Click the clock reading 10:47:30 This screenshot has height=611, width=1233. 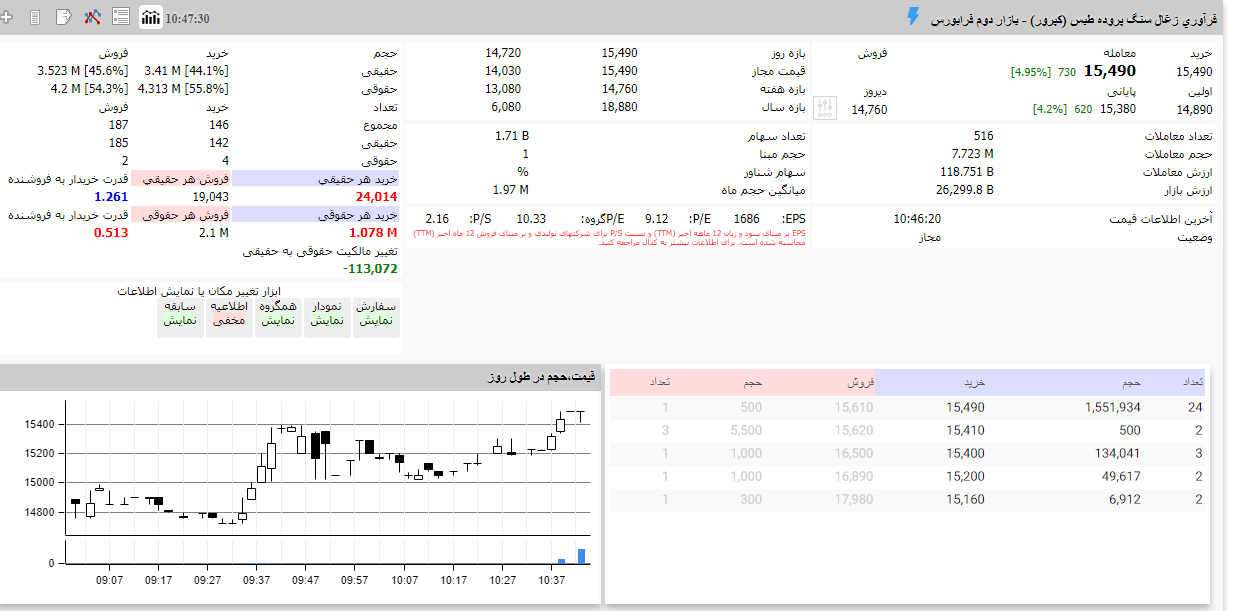[187, 19]
